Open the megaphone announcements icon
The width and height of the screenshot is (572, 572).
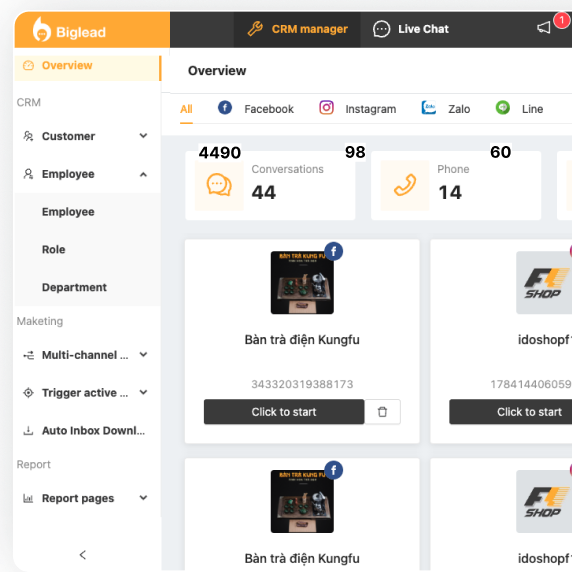click(x=544, y=27)
